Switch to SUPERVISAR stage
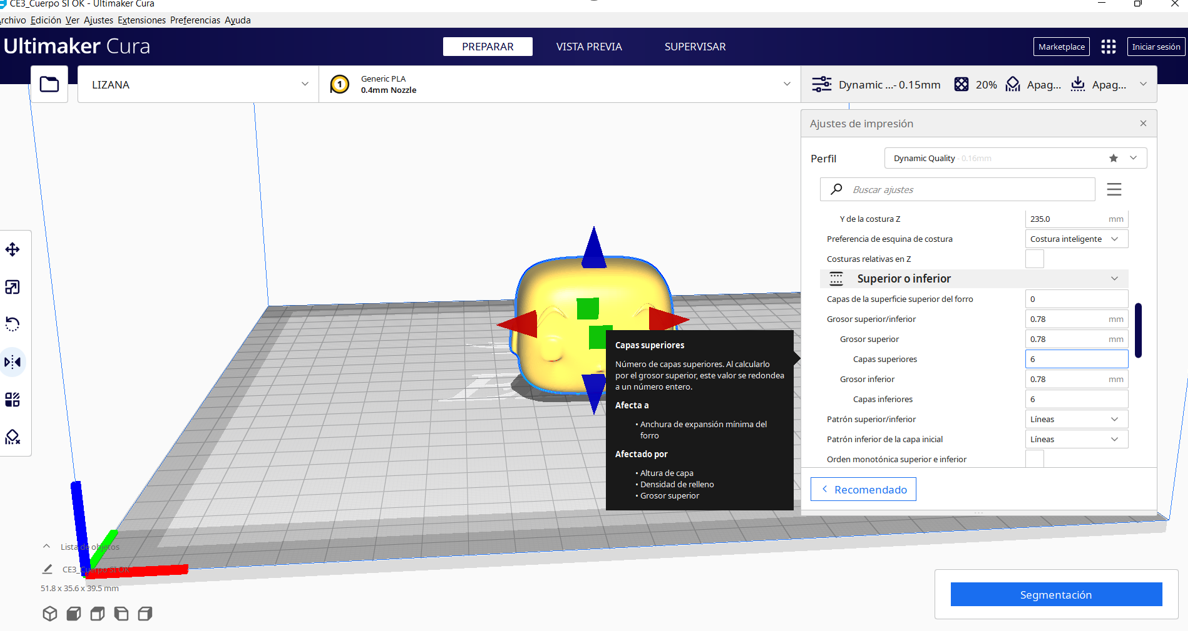 point(695,47)
